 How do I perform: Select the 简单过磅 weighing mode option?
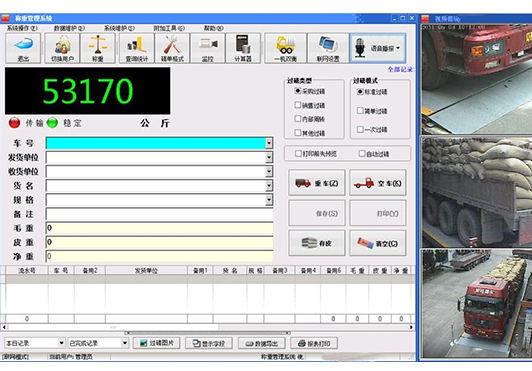click(x=360, y=111)
